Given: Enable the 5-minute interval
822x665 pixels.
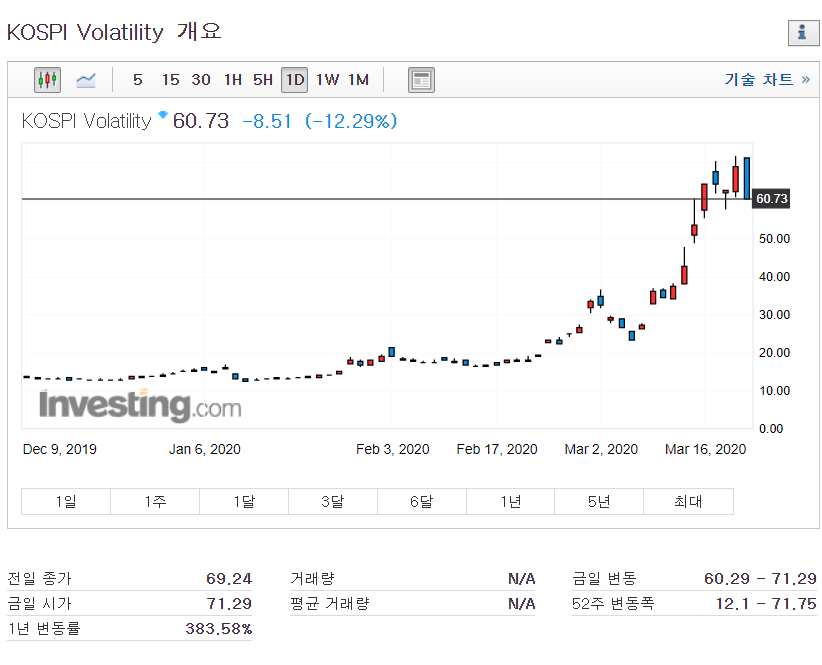Looking at the screenshot, I should coord(137,80).
